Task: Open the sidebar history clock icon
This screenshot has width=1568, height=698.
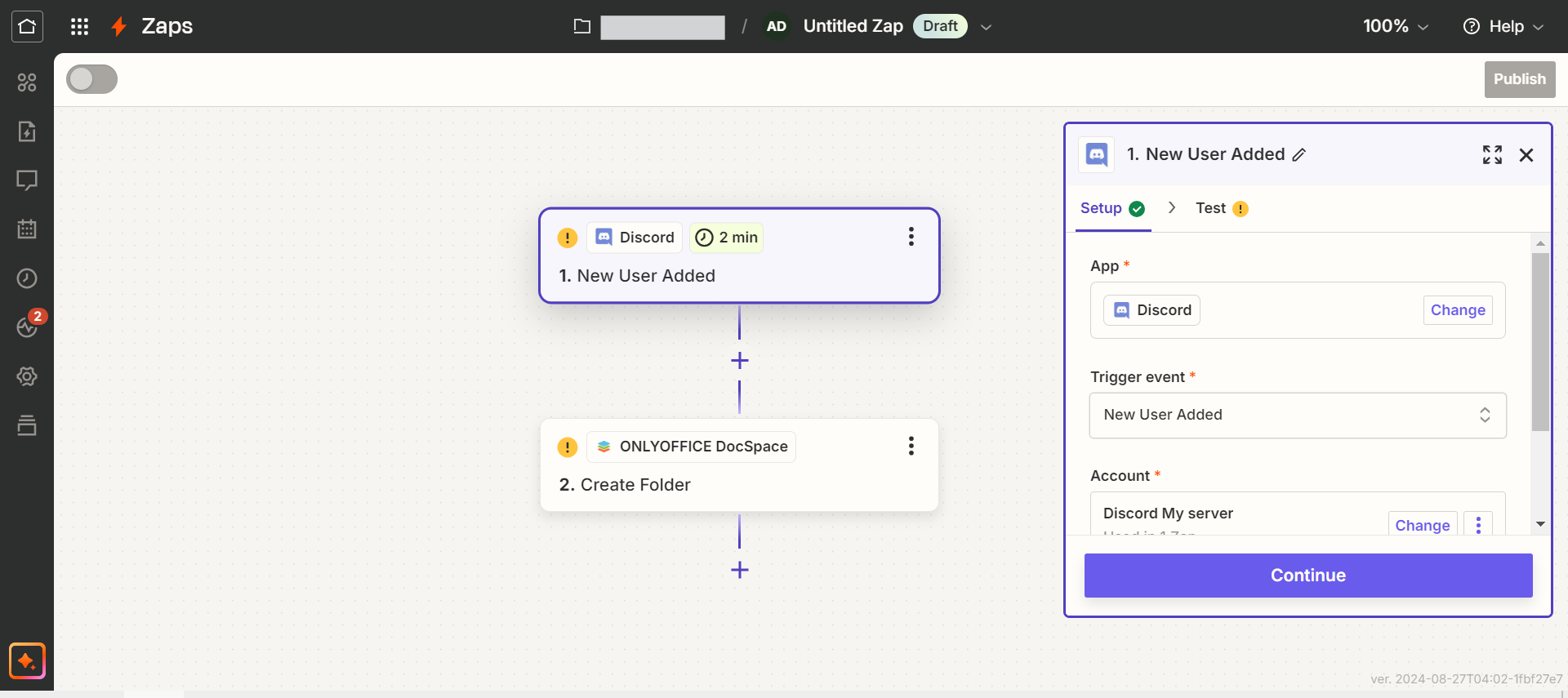Action: click(27, 278)
